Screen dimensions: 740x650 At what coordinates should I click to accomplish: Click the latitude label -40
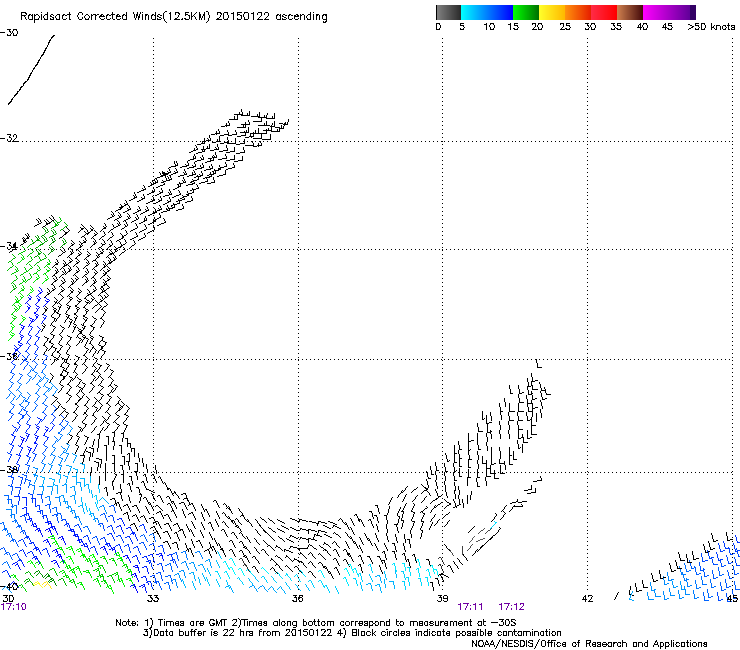coord(9,587)
